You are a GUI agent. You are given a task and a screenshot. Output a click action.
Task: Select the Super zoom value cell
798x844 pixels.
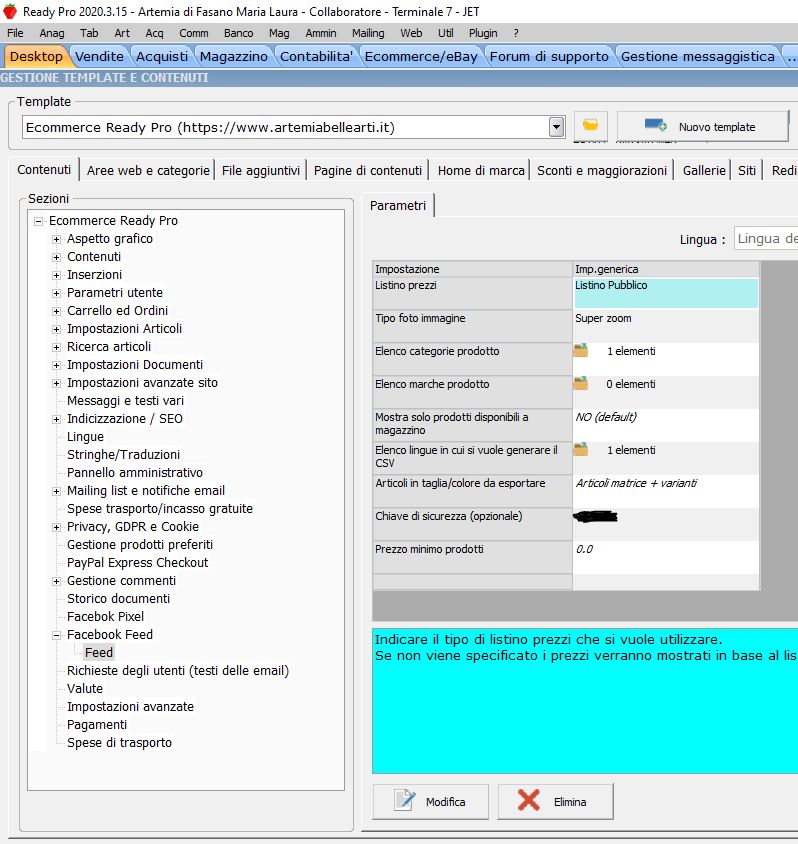(x=666, y=326)
